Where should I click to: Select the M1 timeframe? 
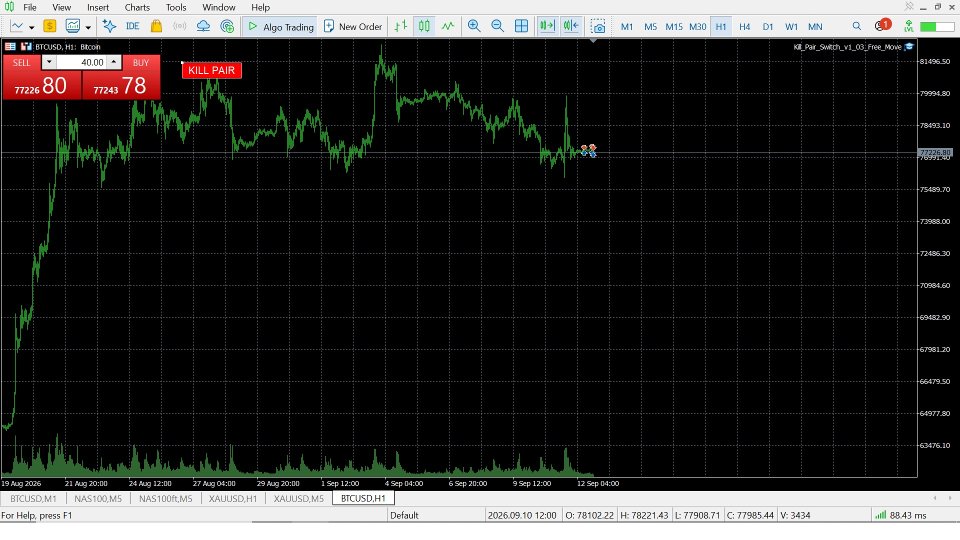click(627, 27)
